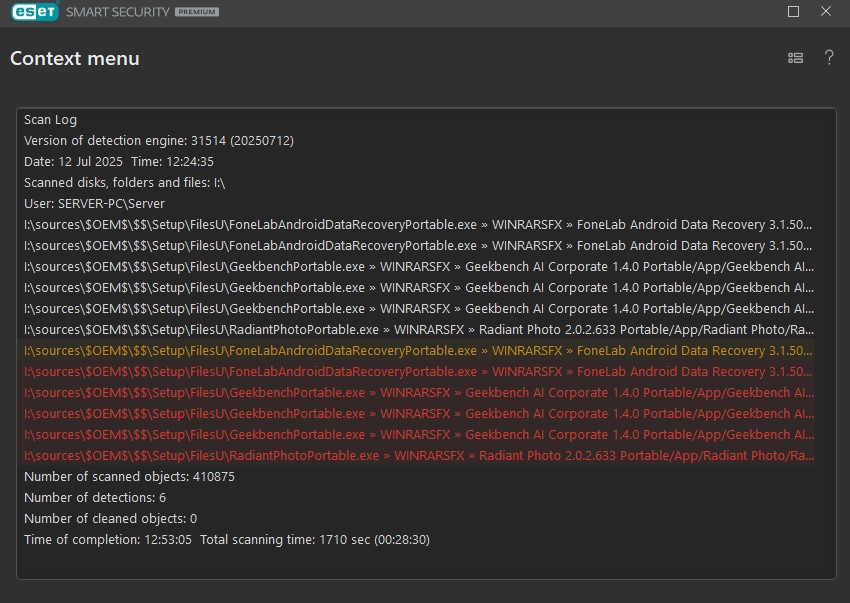Click the "SMART SECURITY" title text
The height and width of the screenshot is (603, 850).
pos(118,12)
